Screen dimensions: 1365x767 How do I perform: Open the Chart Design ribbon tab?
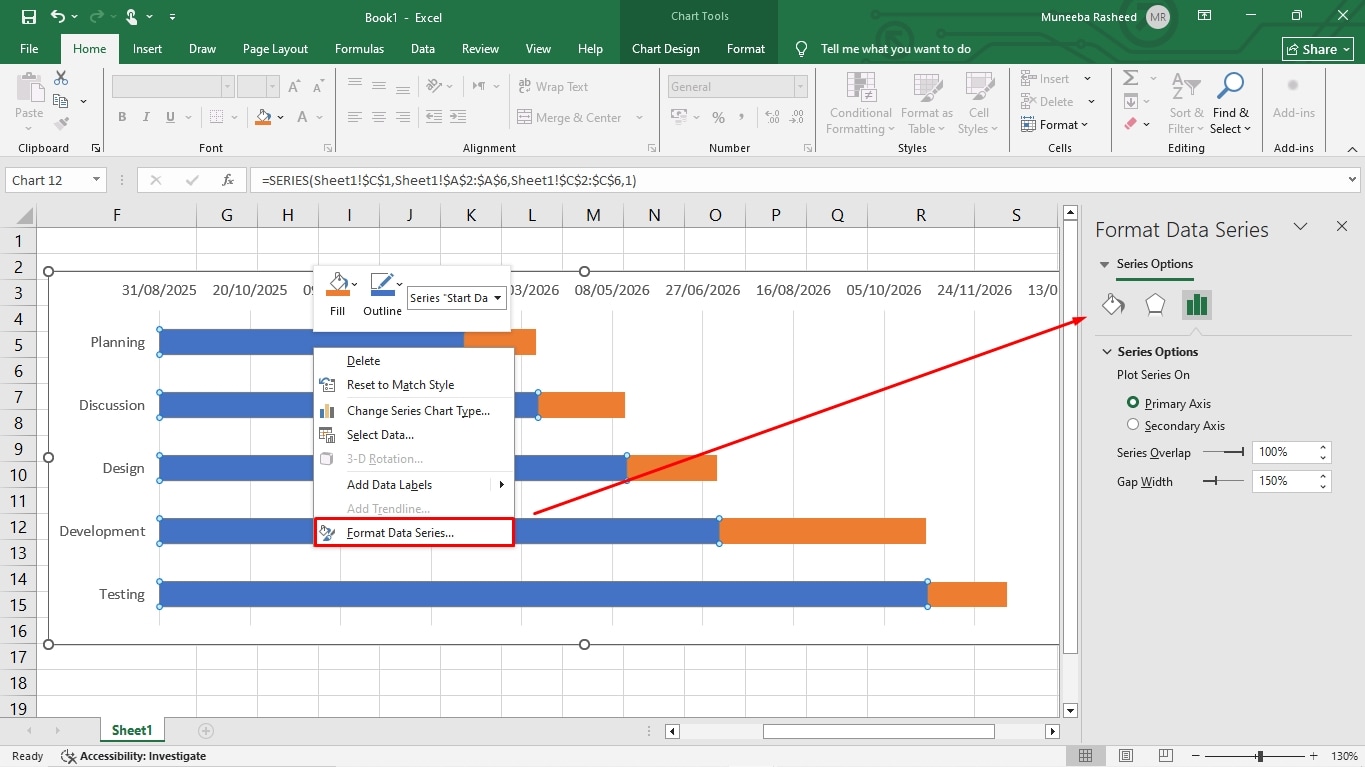666,48
